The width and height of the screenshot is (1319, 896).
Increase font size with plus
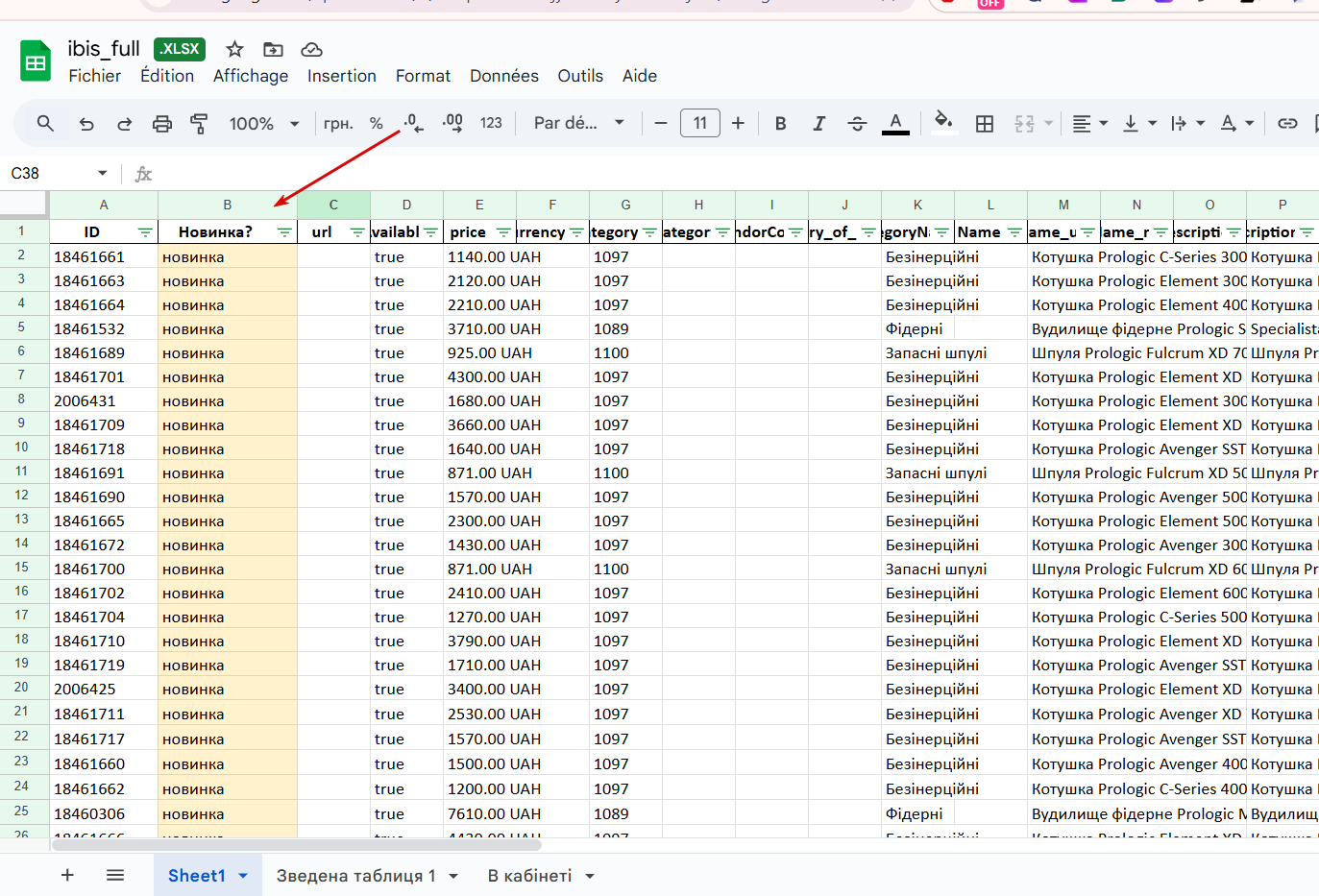pyautogui.click(x=738, y=123)
